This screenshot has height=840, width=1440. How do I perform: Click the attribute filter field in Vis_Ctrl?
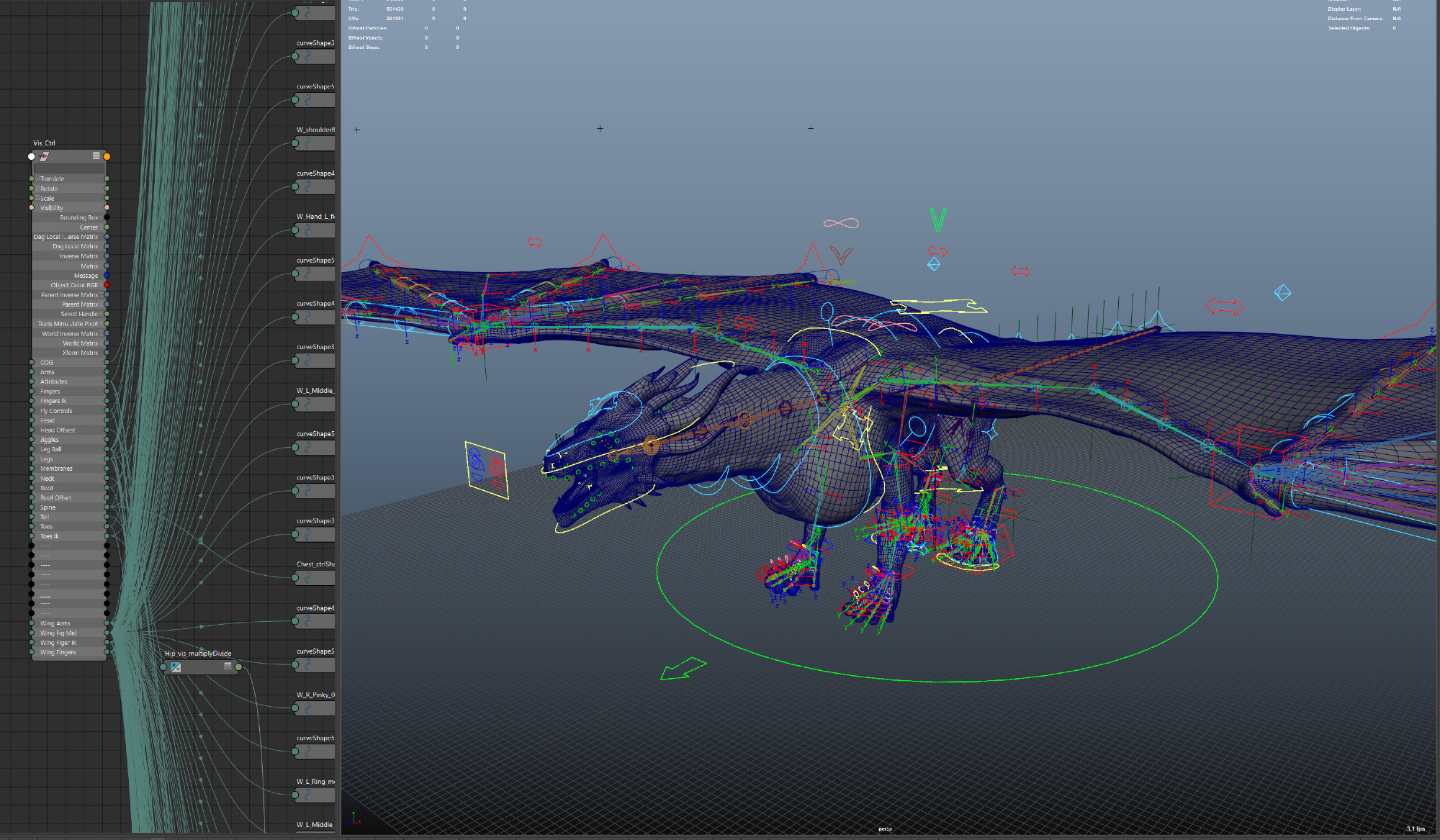(68, 168)
